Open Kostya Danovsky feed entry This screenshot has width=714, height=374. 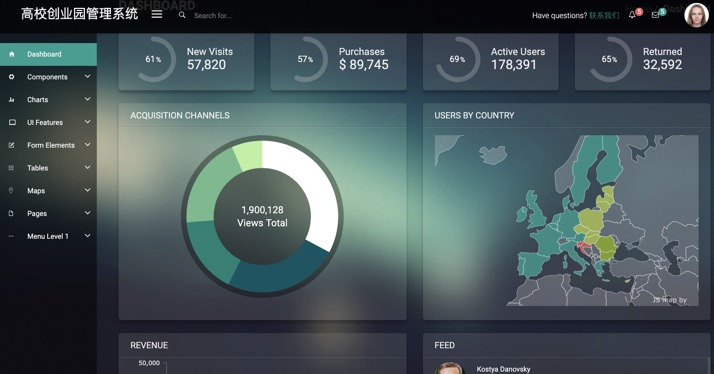point(503,369)
